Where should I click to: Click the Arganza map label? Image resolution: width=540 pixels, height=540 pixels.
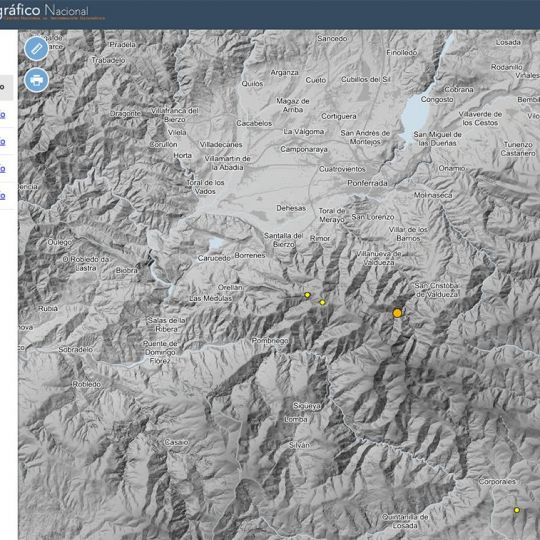[x=284, y=73]
